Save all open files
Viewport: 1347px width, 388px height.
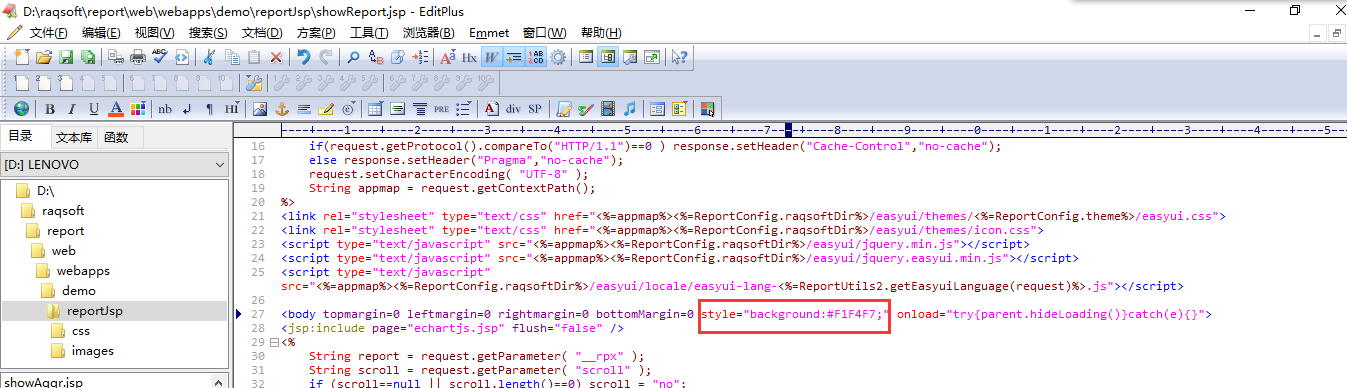click(88, 57)
